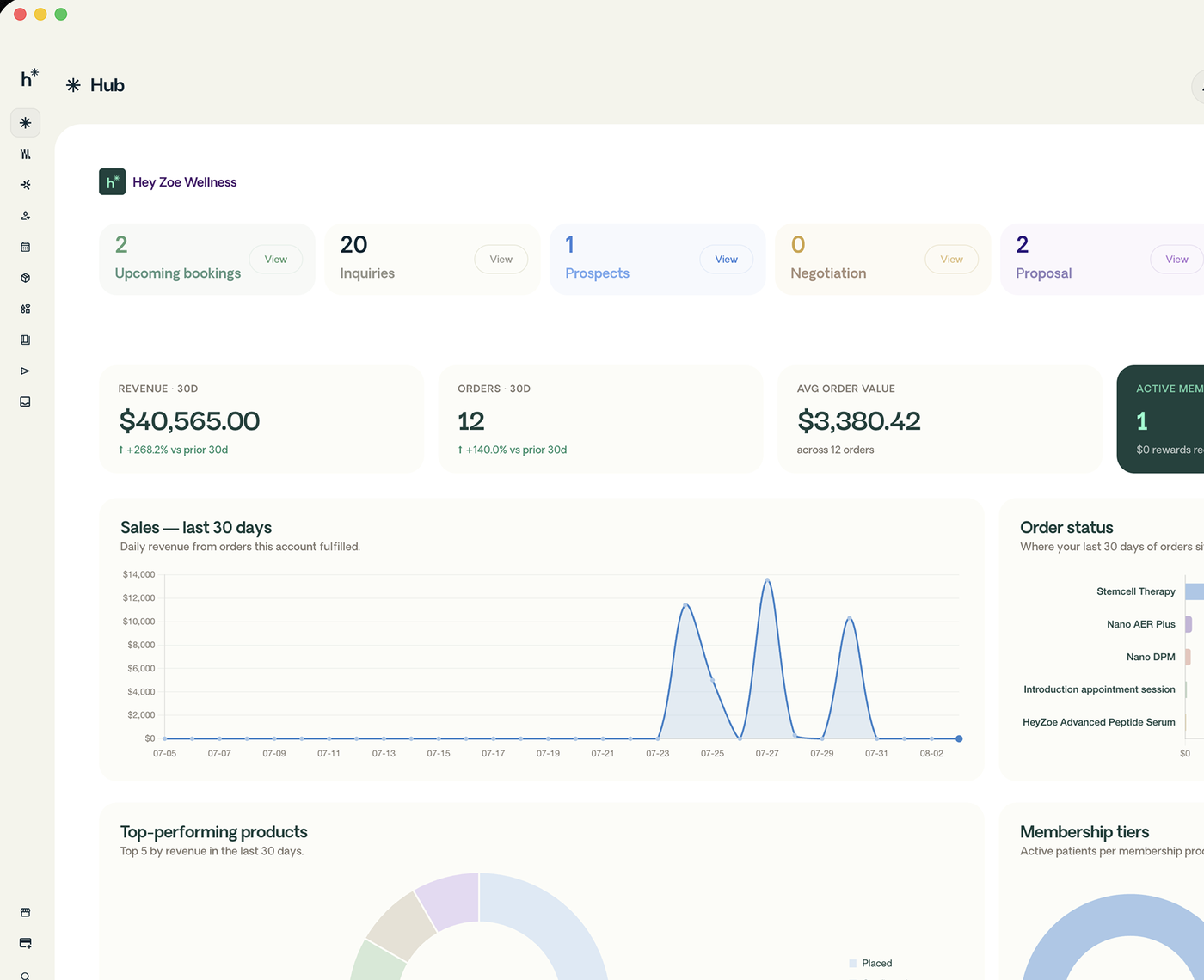This screenshot has height=980, width=1204.
Task: Click the 'across 12 orders' text
Action: point(835,450)
